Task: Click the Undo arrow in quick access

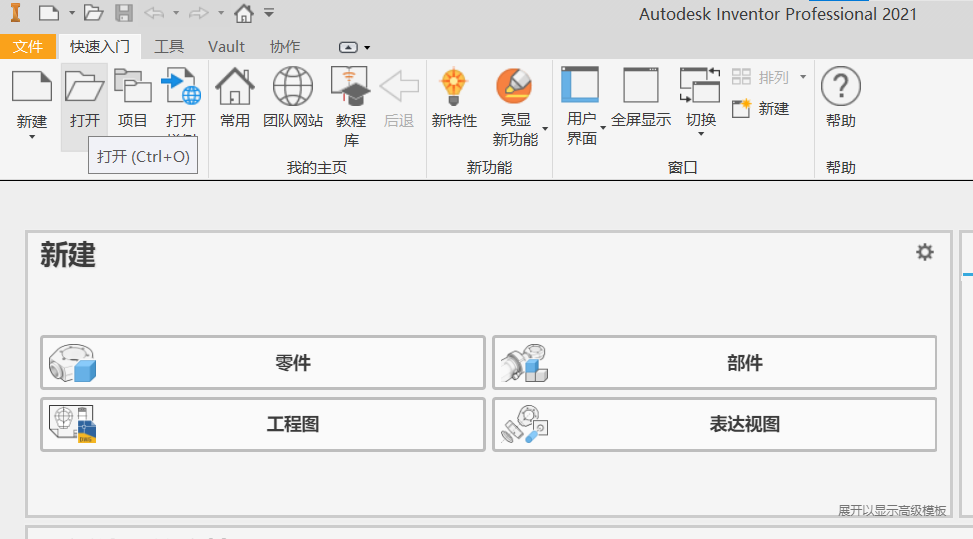Action: tap(154, 12)
